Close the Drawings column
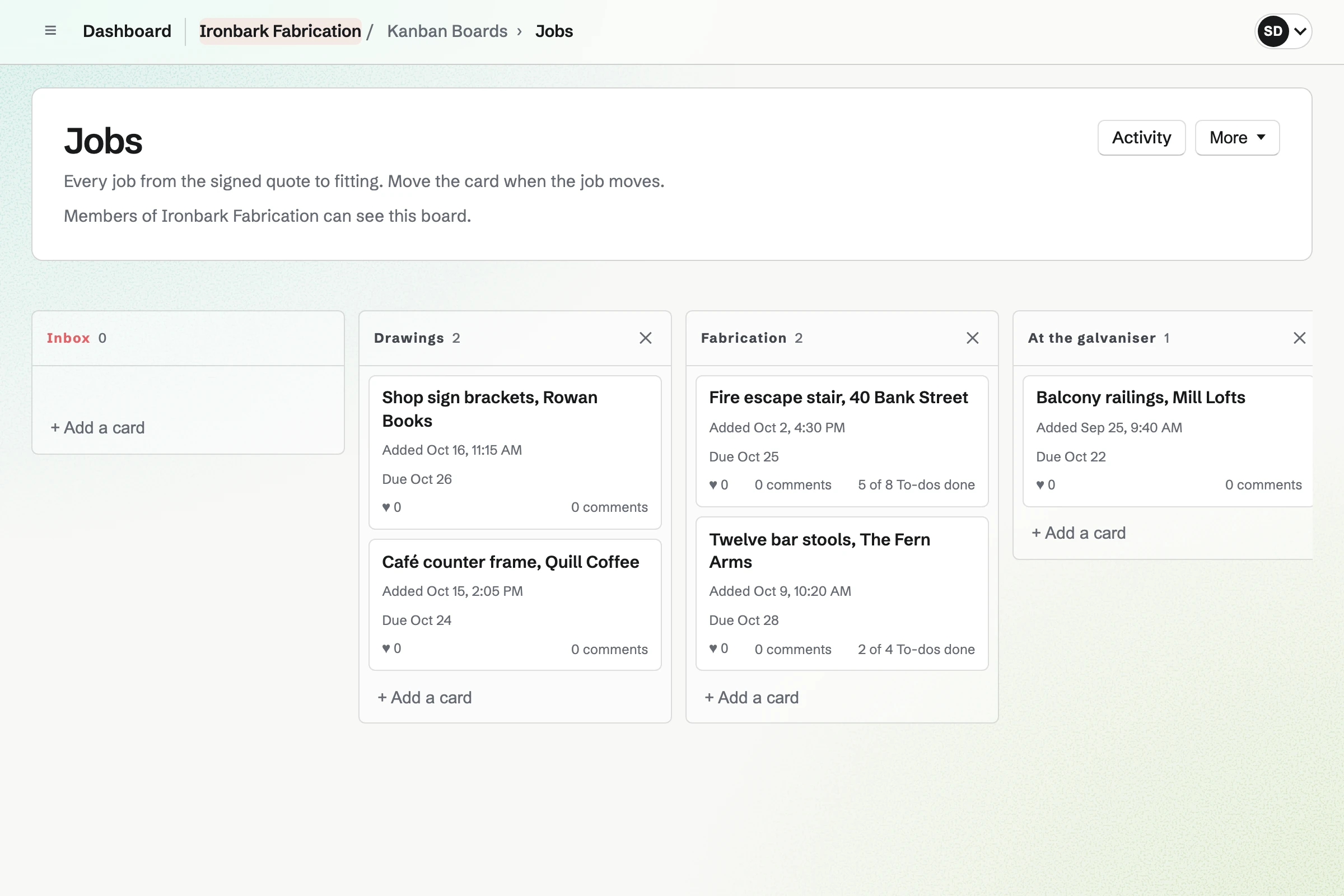 645,338
